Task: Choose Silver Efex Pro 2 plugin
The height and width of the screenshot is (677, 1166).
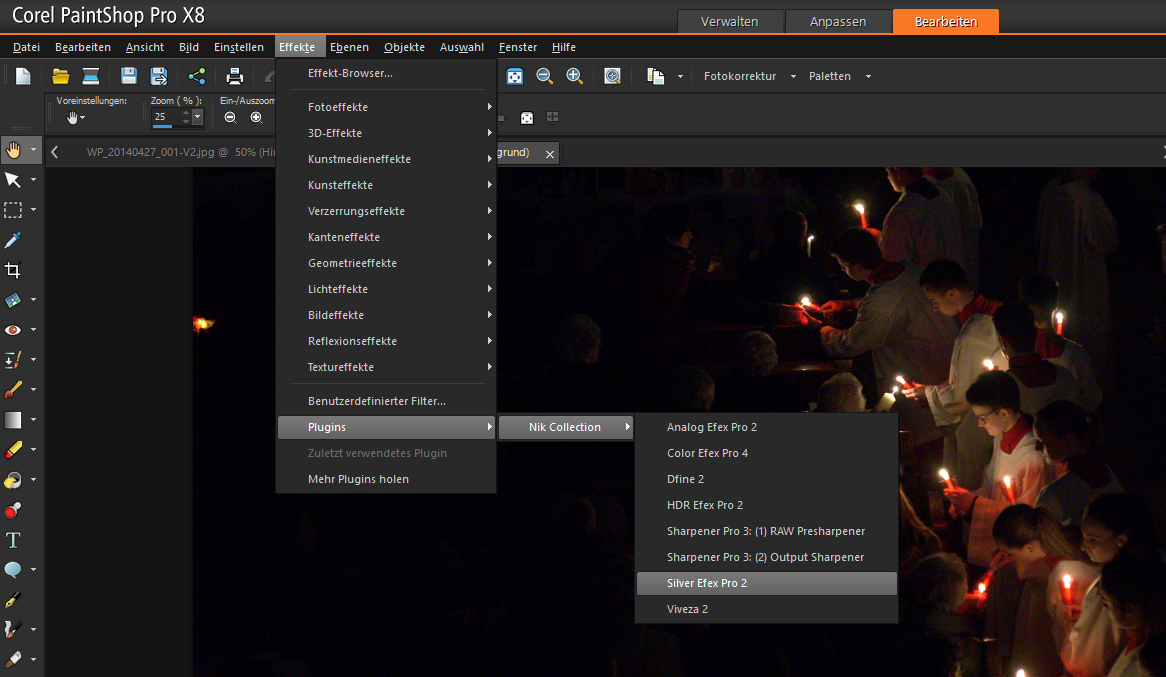Action: click(x=767, y=583)
